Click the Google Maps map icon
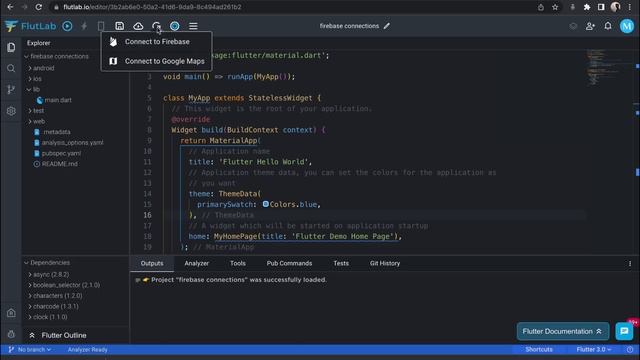This screenshot has height=360, width=640. (x=113, y=61)
